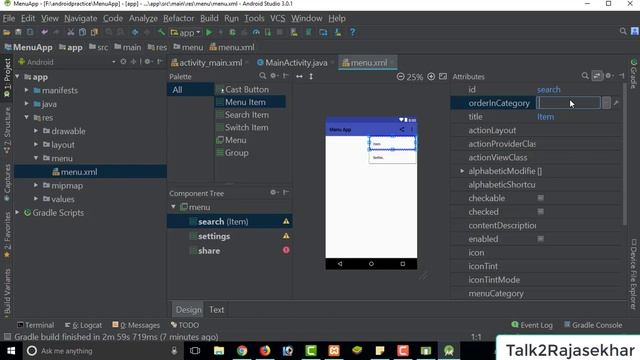Expand Gradle Scripts node
Screen dimensions: 640x360
pos(17,212)
